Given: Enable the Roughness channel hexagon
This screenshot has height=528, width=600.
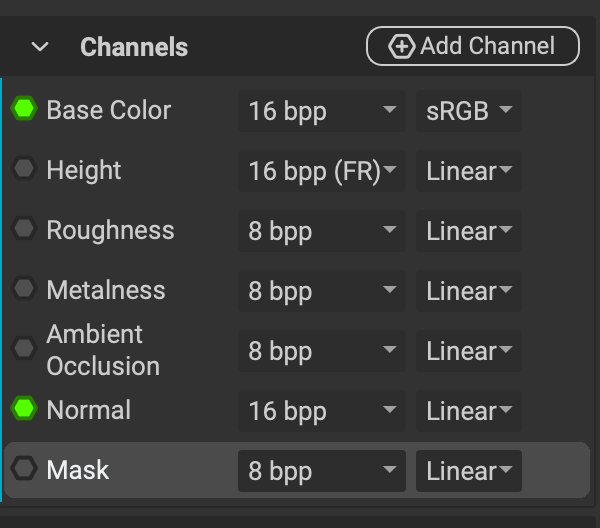Looking at the screenshot, I should (x=24, y=230).
